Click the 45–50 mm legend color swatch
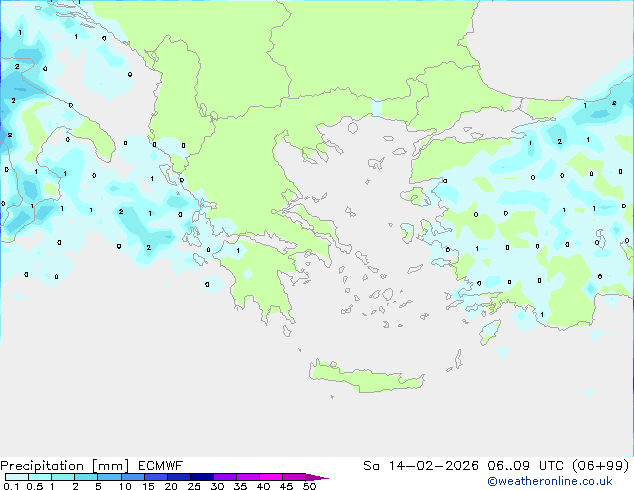The image size is (634, 490). point(294,477)
